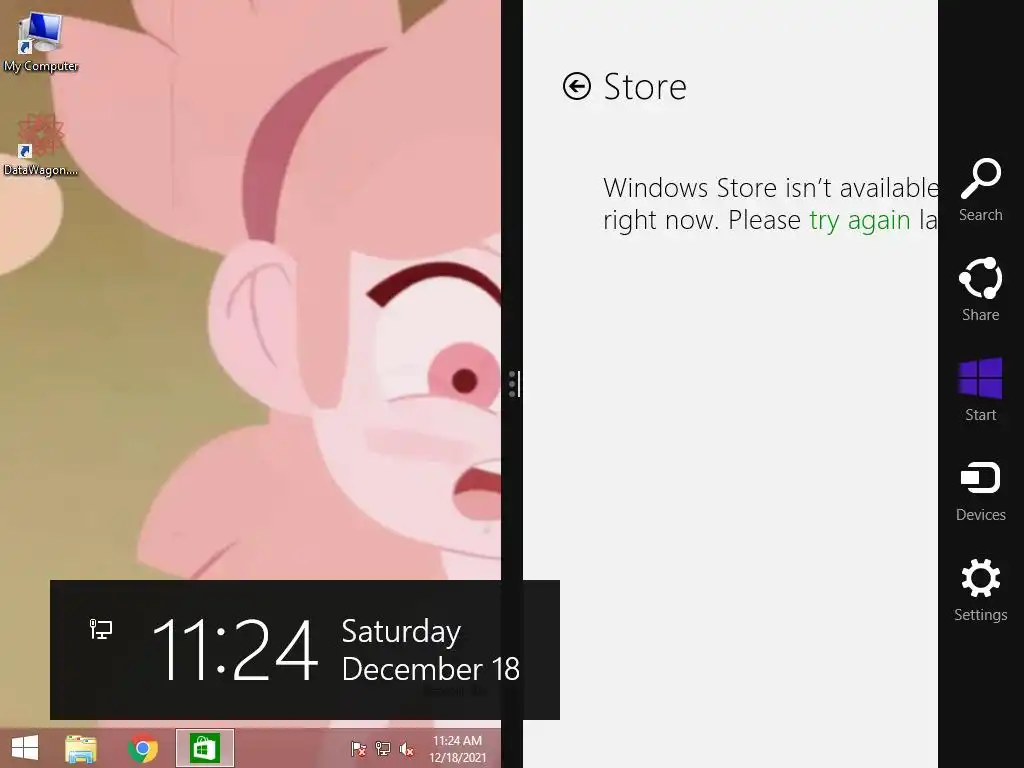Click the network icon beside the large clock
Image resolution: width=1024 pixels, height=768 pixels.
click(101, 629)
